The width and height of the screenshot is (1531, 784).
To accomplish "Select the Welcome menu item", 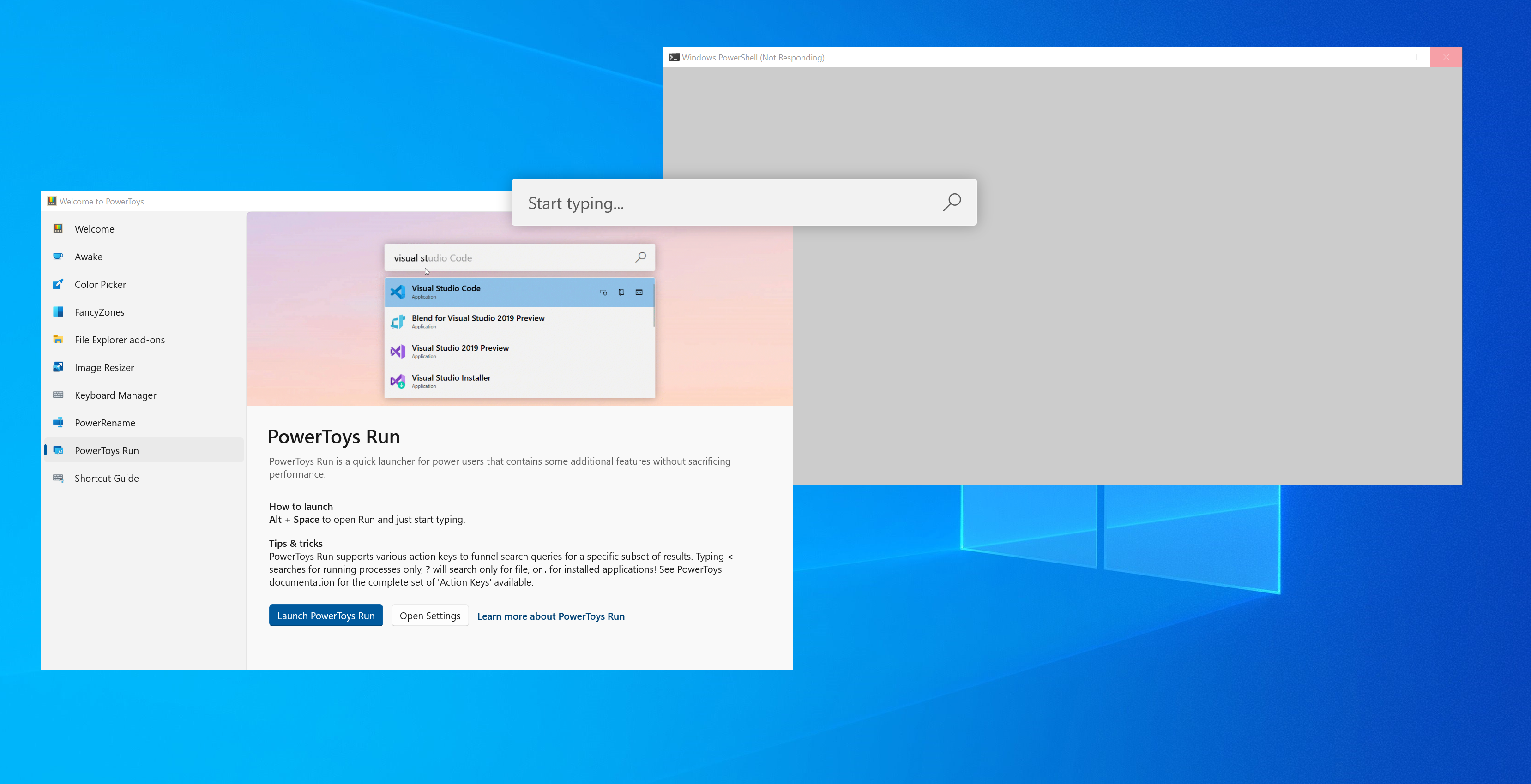I will [95, 229].
